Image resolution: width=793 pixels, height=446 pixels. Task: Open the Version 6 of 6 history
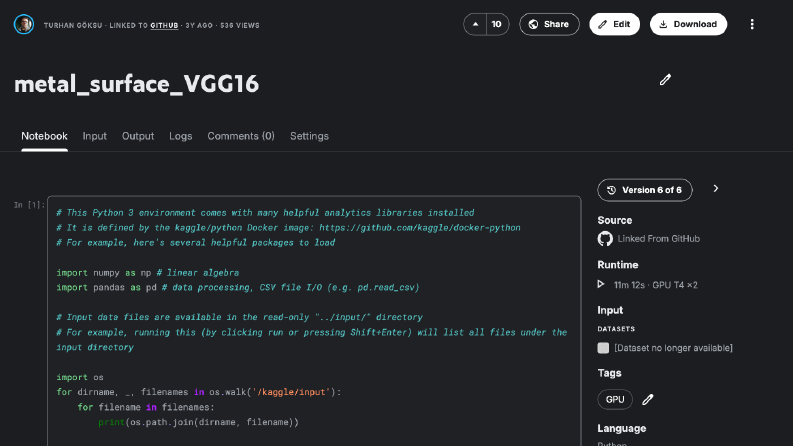point(645,190)
